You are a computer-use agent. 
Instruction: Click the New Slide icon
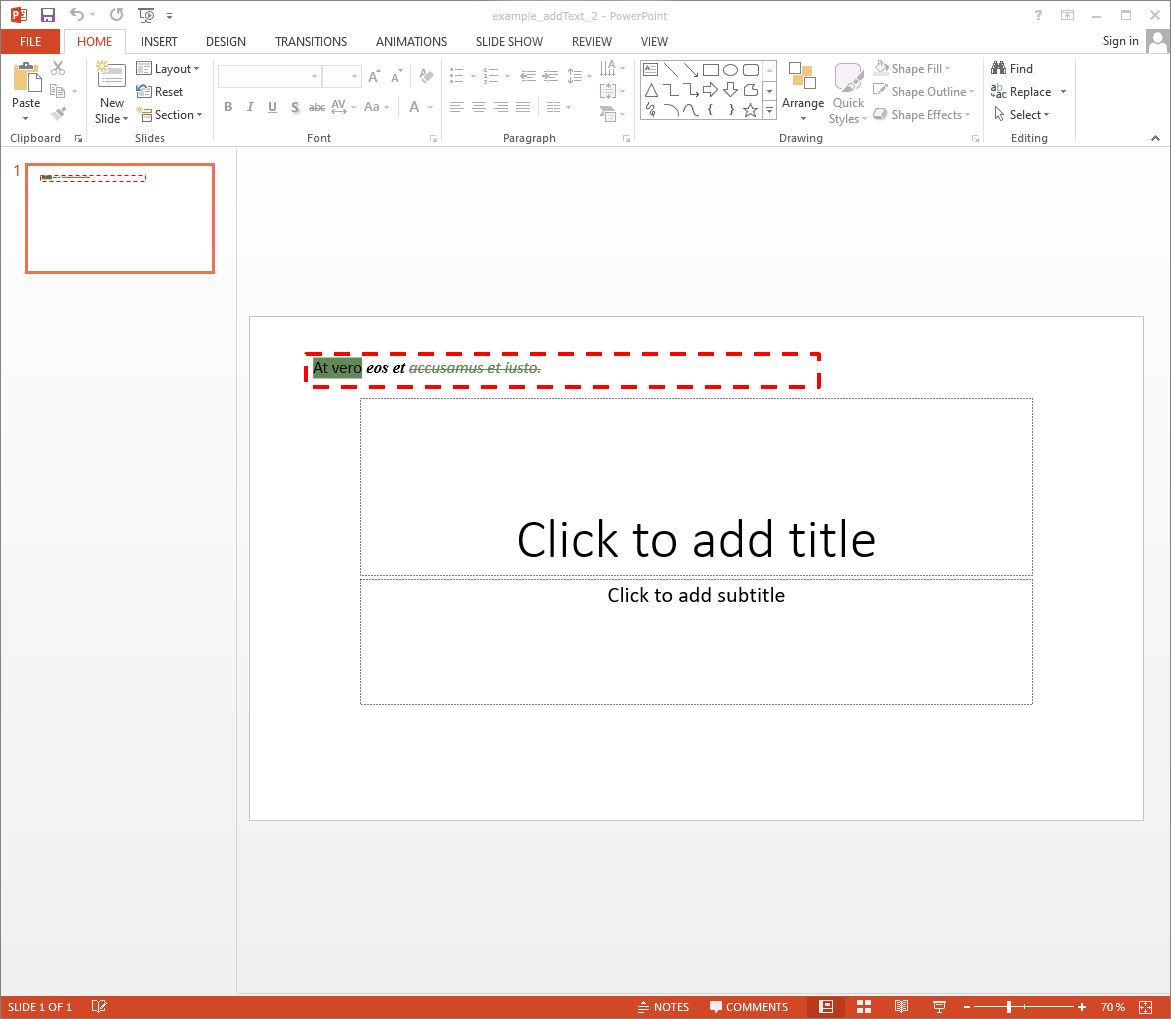coord(111,75)
